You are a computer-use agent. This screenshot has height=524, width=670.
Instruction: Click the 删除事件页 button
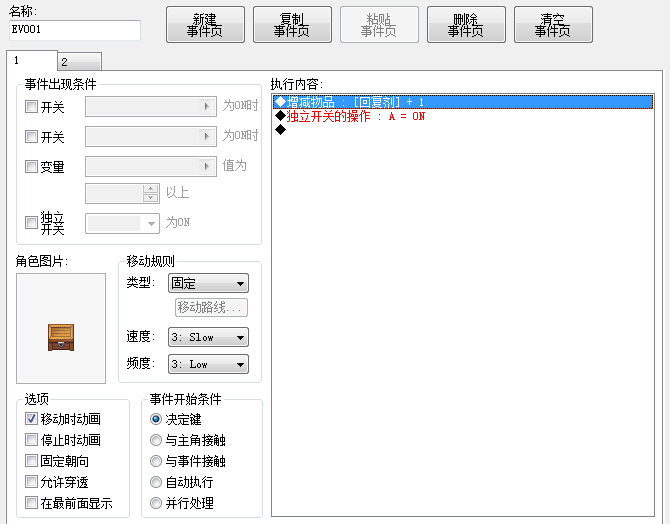coord(466,25)
